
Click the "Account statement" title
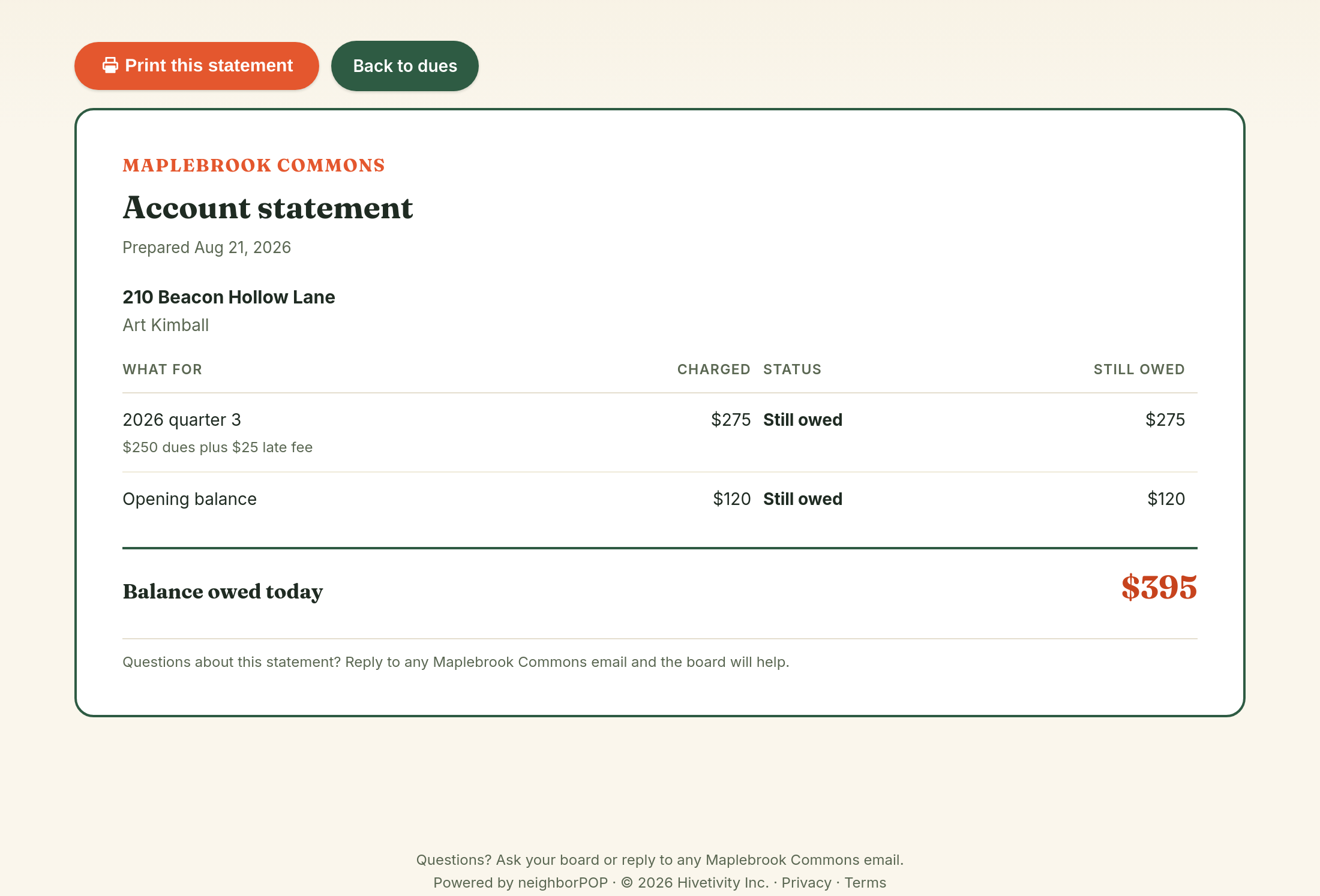pos(268,208)
